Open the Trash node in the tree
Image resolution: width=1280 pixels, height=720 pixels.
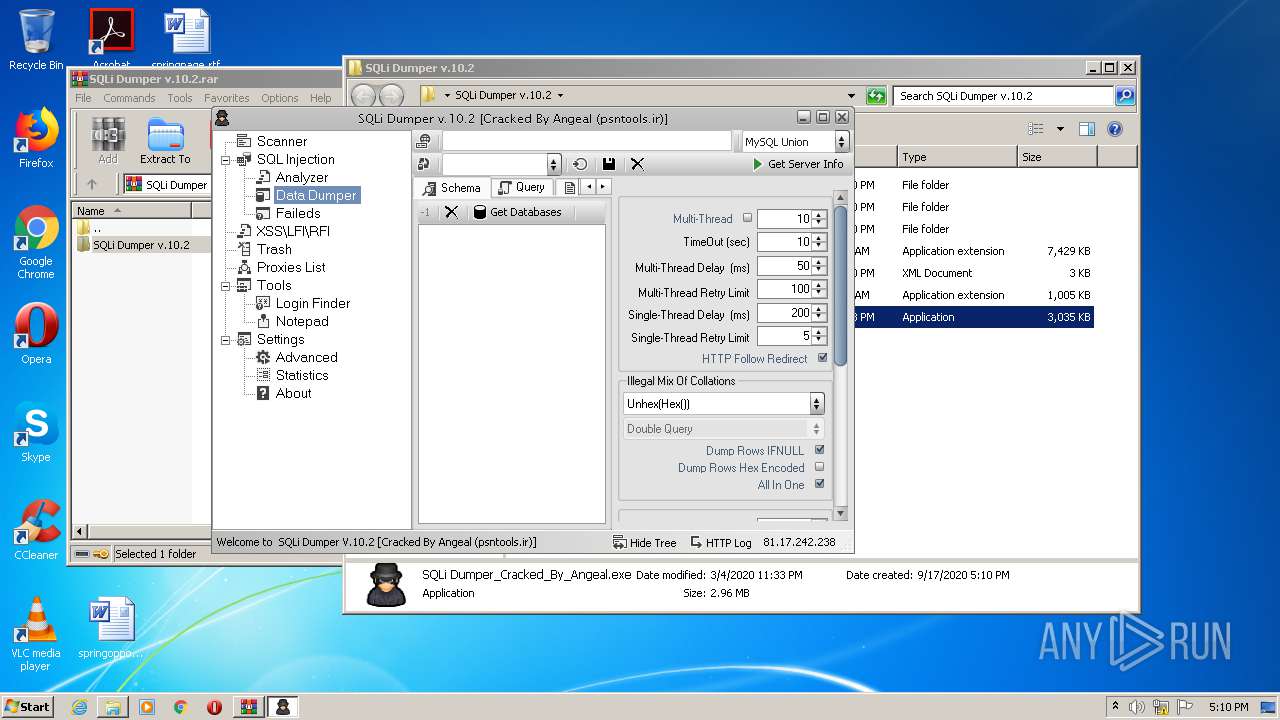coord(274,249)
